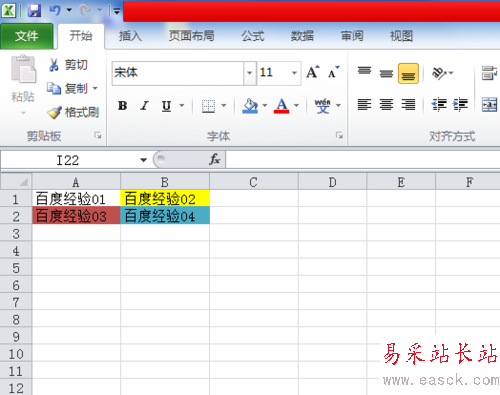Click the select all corner button
Viewport: 500px width, 395px height.
16,182
